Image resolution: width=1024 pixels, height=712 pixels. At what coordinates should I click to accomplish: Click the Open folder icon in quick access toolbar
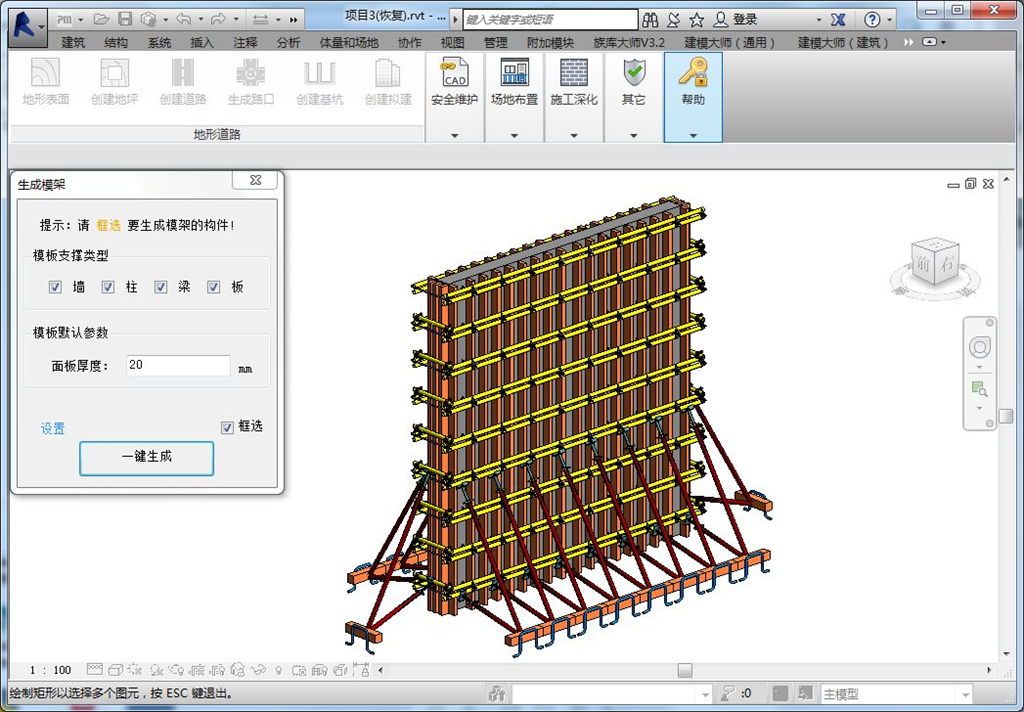click(x=101, y=20)
